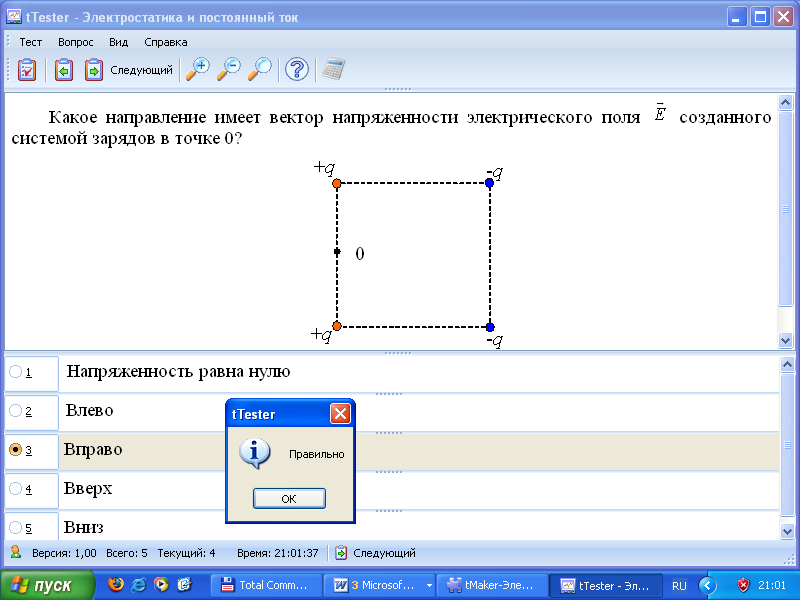The height and width of the screenshot is (600, 800).
Task: Click the tTester window title icon
Action: pos(14,17)
